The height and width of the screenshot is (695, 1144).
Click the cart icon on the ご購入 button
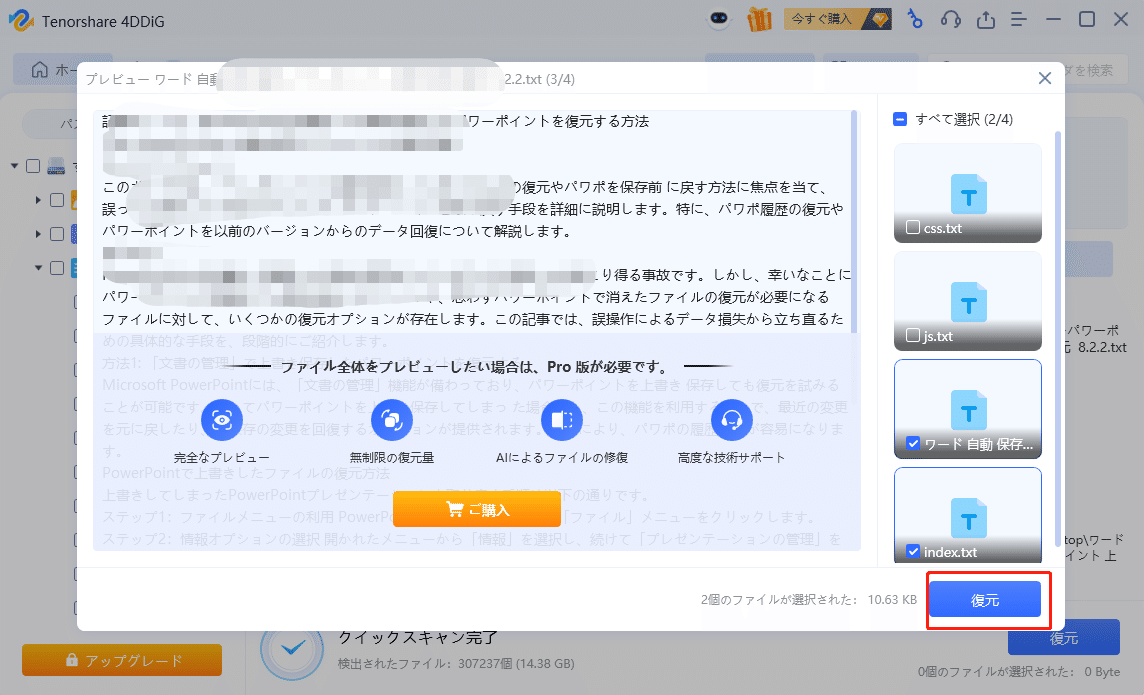click(455, 509)
